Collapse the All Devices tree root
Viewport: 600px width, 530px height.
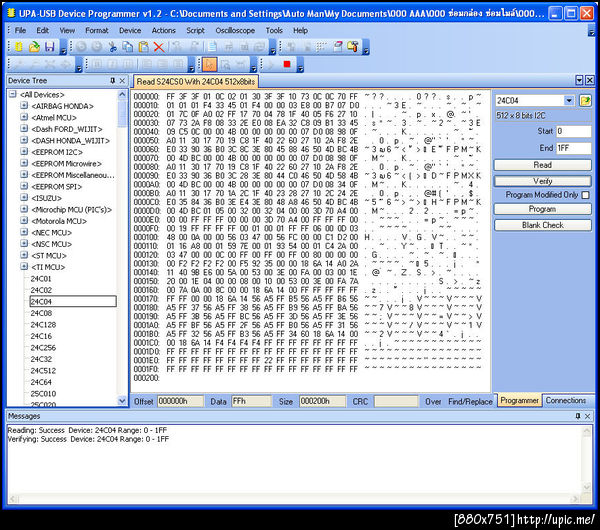pos(13,94)
